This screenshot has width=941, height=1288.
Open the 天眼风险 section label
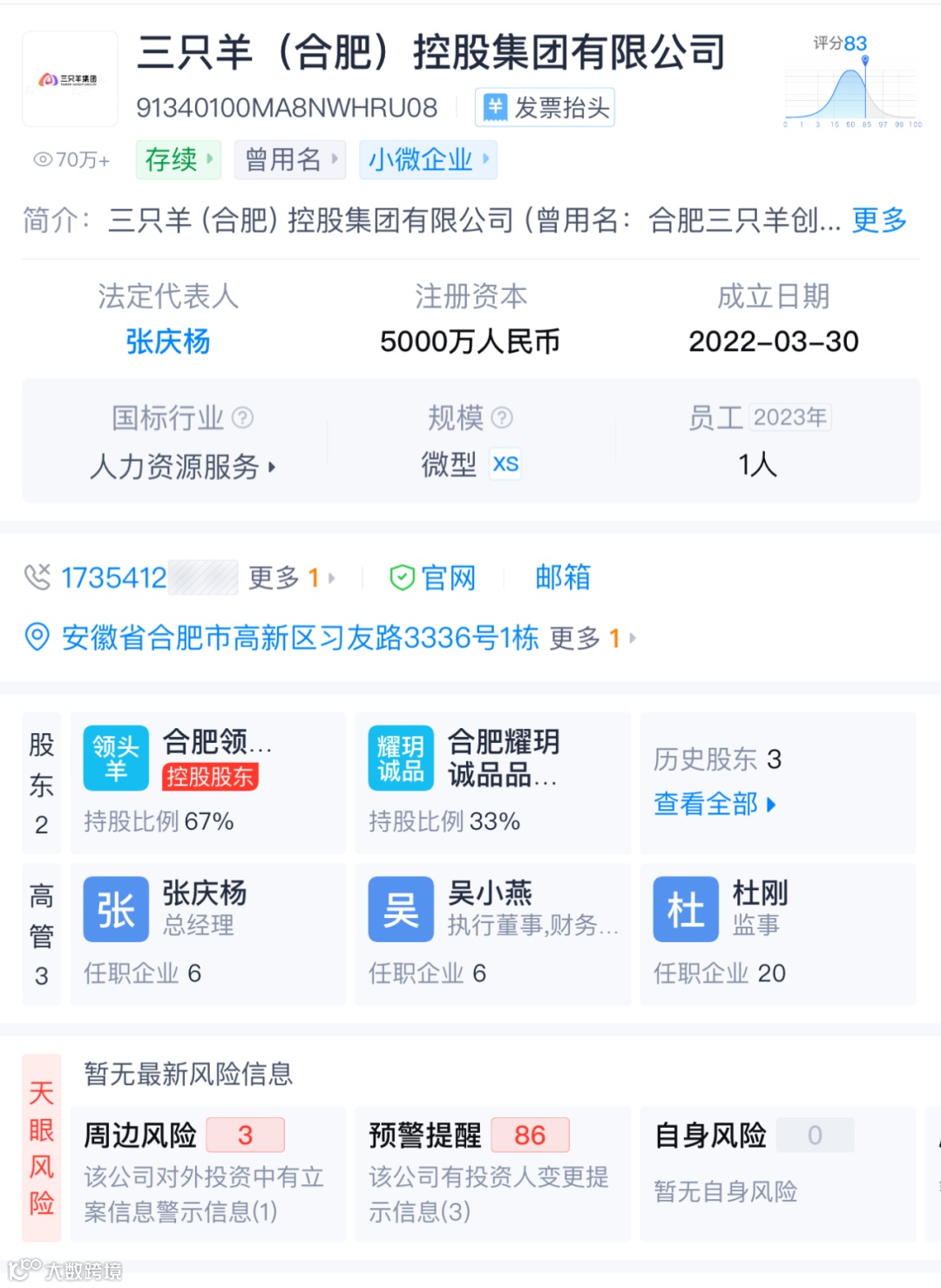[42, 1148]
